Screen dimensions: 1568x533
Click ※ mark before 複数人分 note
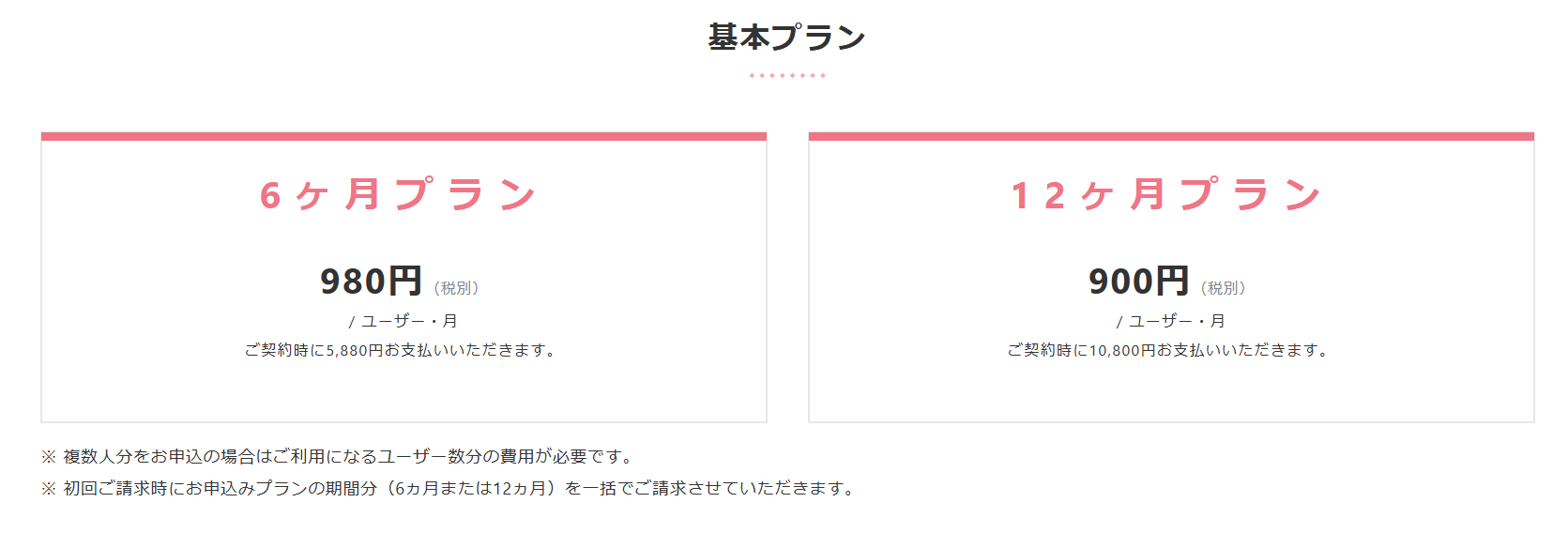49,457
